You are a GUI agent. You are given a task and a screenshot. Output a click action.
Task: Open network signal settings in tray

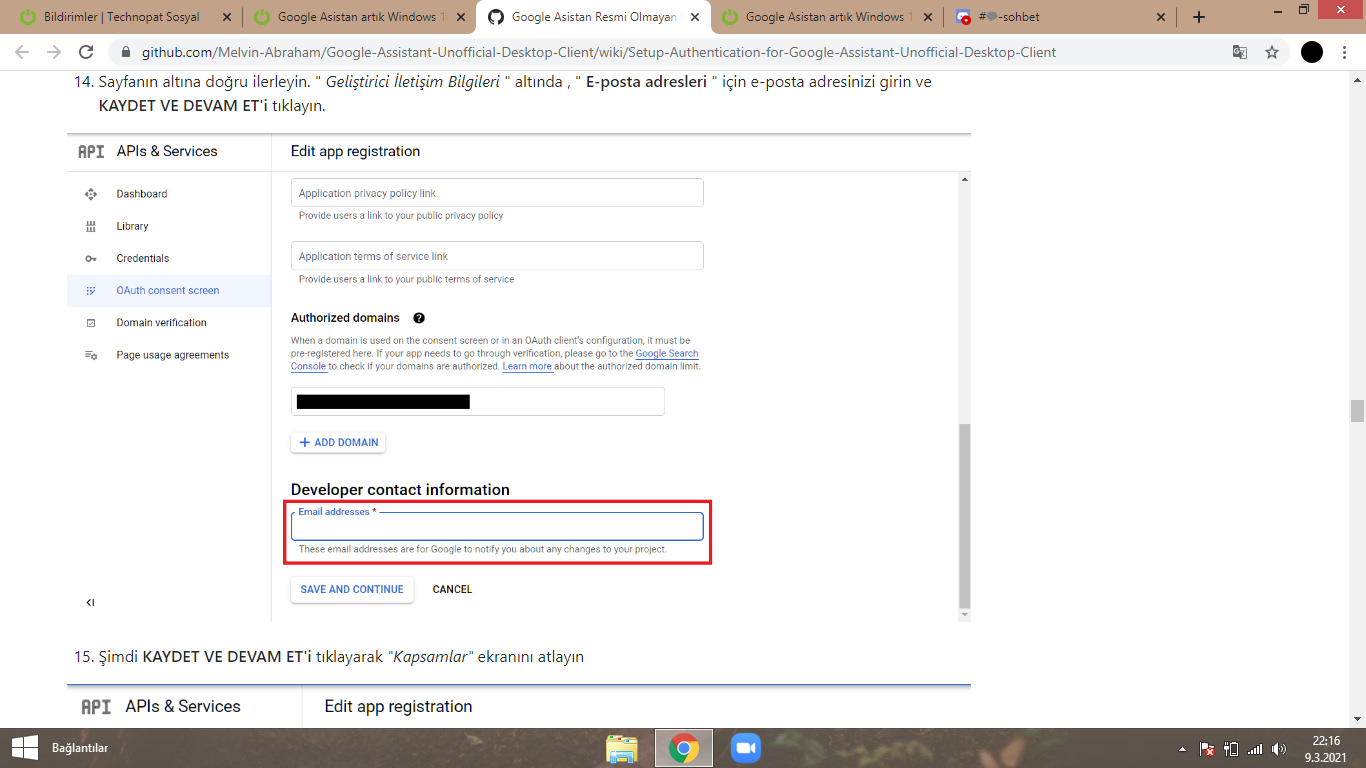click(x=1255, y=748)
